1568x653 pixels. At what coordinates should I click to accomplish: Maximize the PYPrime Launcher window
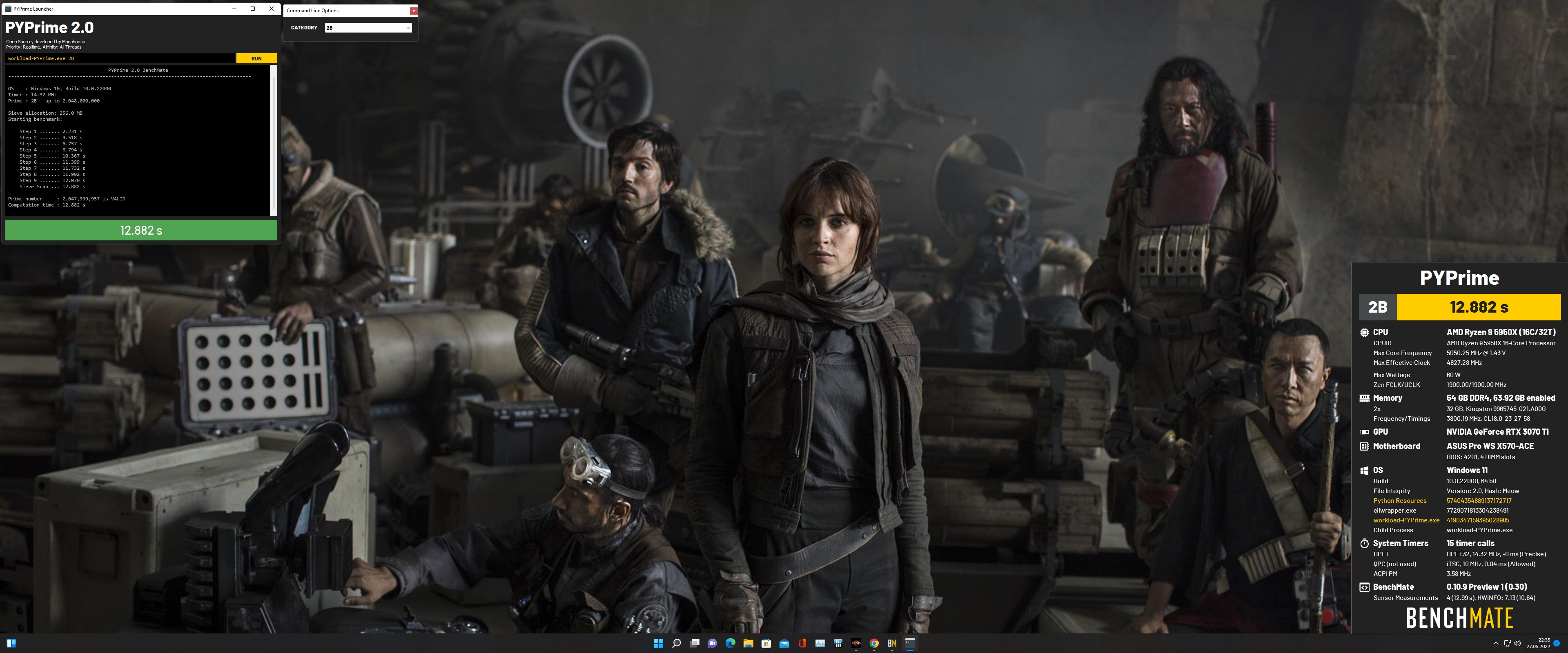(253, 9)
